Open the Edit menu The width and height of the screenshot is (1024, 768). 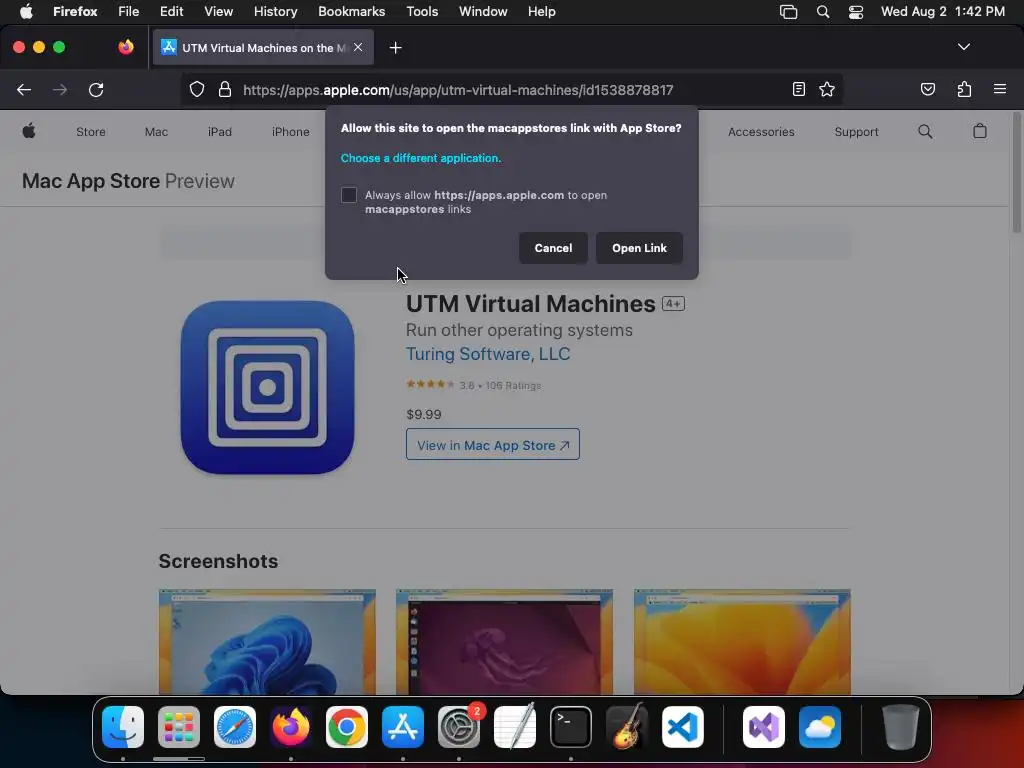[171, 12]
